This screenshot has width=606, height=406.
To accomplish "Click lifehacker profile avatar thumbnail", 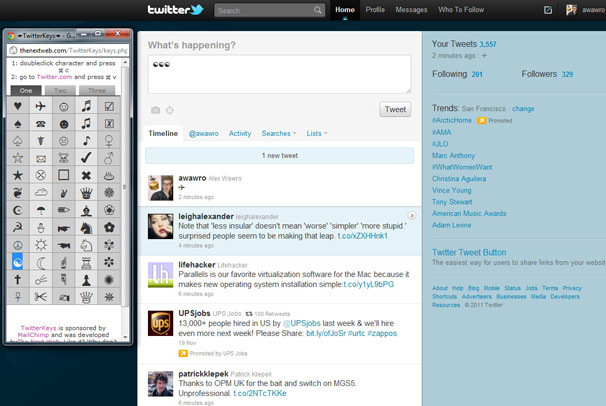I will [160, 275].
